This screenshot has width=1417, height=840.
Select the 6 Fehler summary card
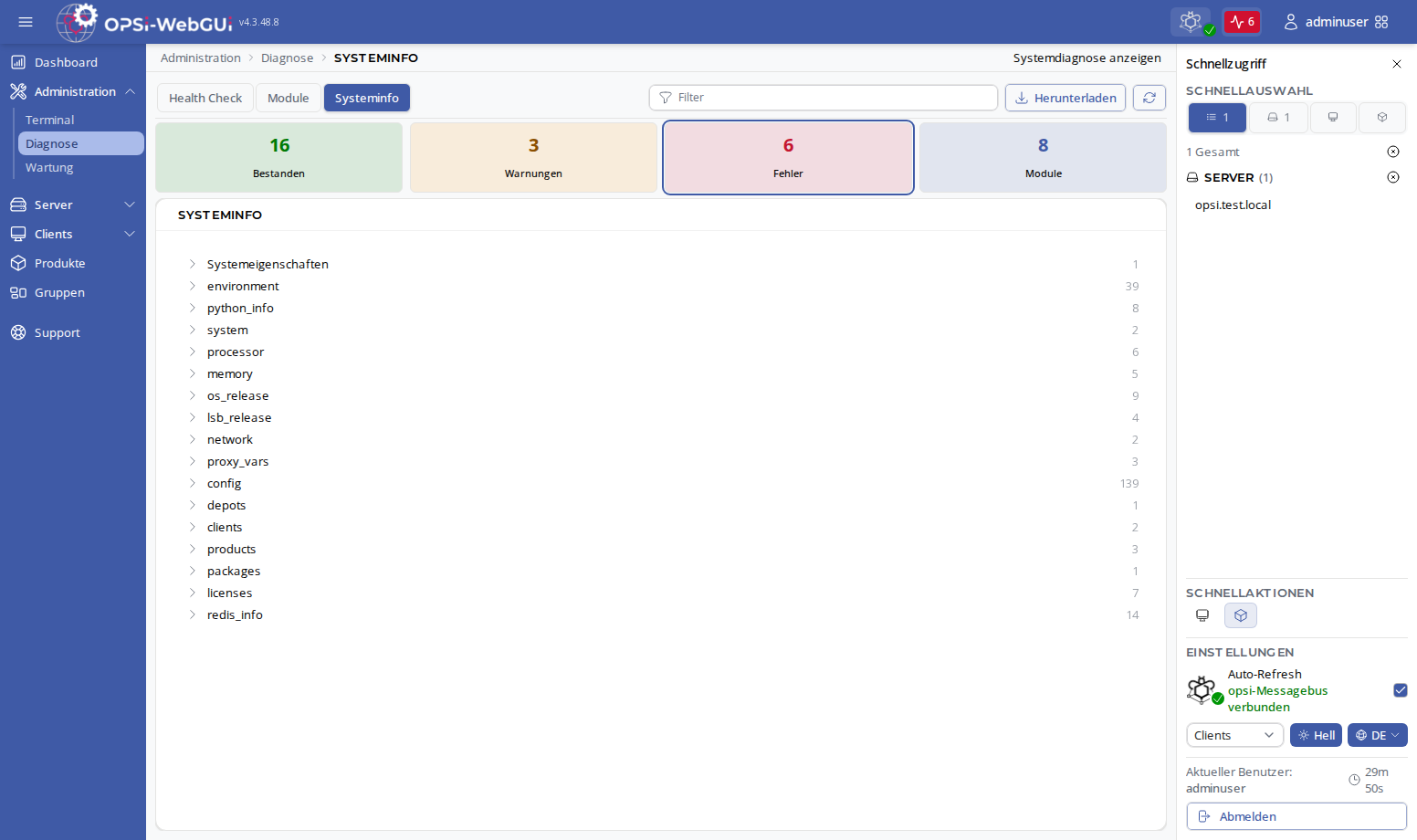coord(789,157)
